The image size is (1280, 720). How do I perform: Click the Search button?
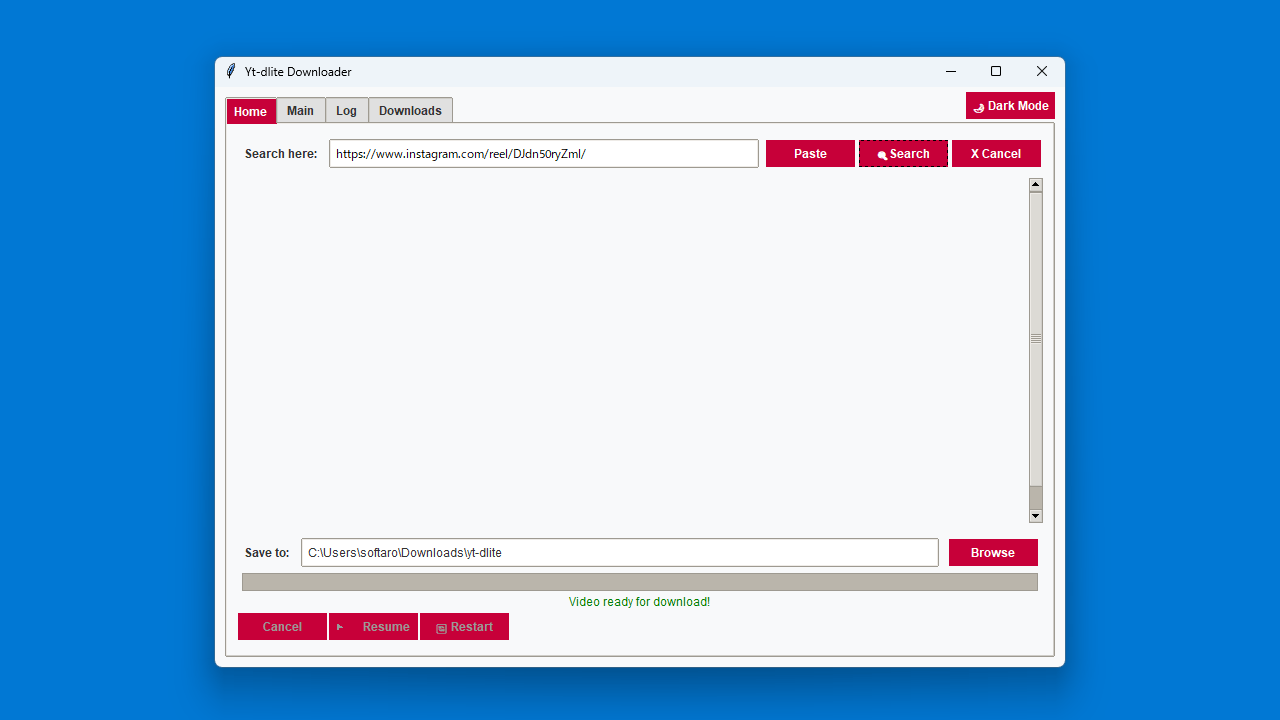coord(903,154)
